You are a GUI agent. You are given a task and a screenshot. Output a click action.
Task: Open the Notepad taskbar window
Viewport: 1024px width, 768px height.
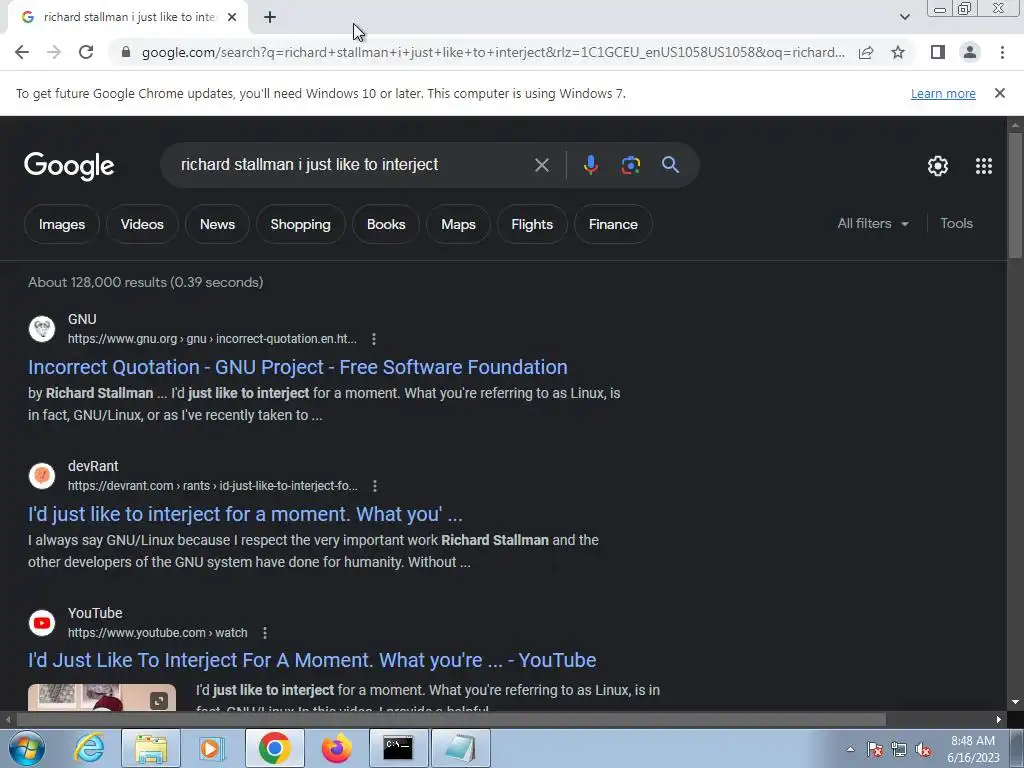pos(460,748)
